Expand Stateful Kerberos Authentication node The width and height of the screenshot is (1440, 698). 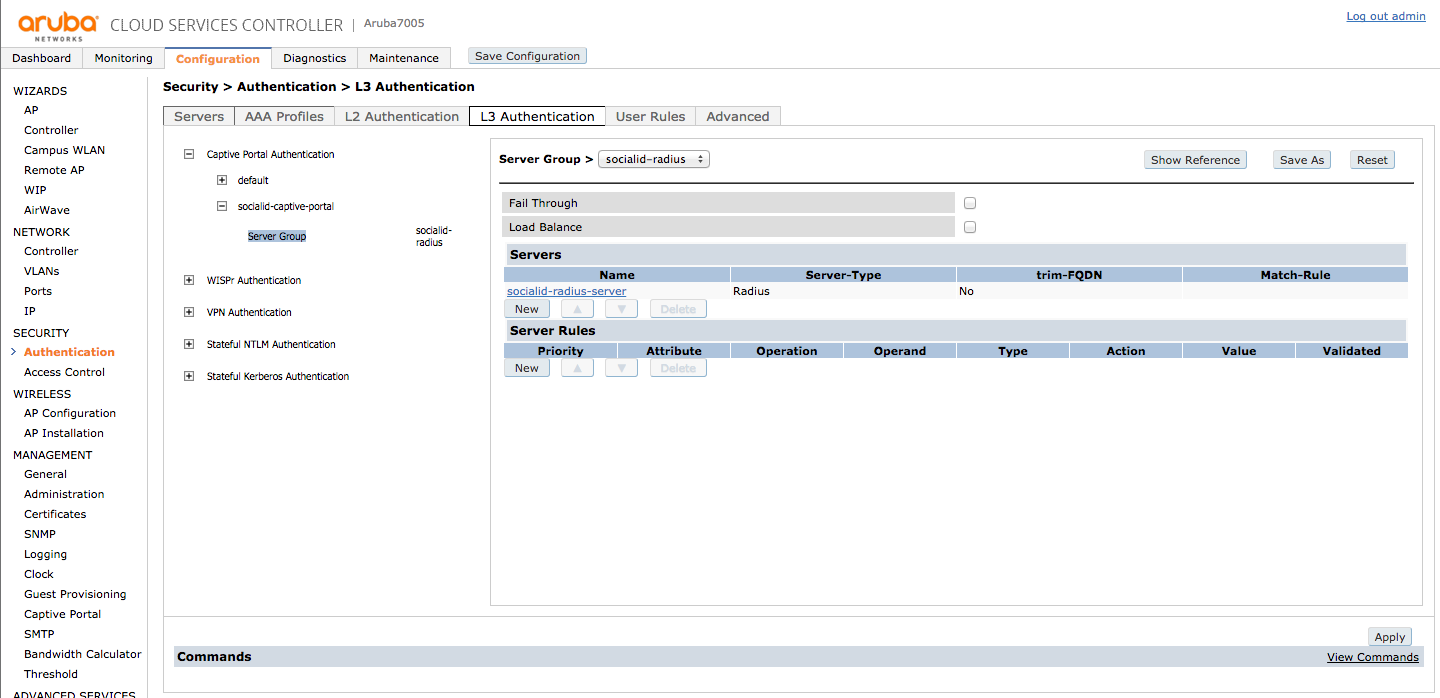pyautogui.click(x=188, y=376)
